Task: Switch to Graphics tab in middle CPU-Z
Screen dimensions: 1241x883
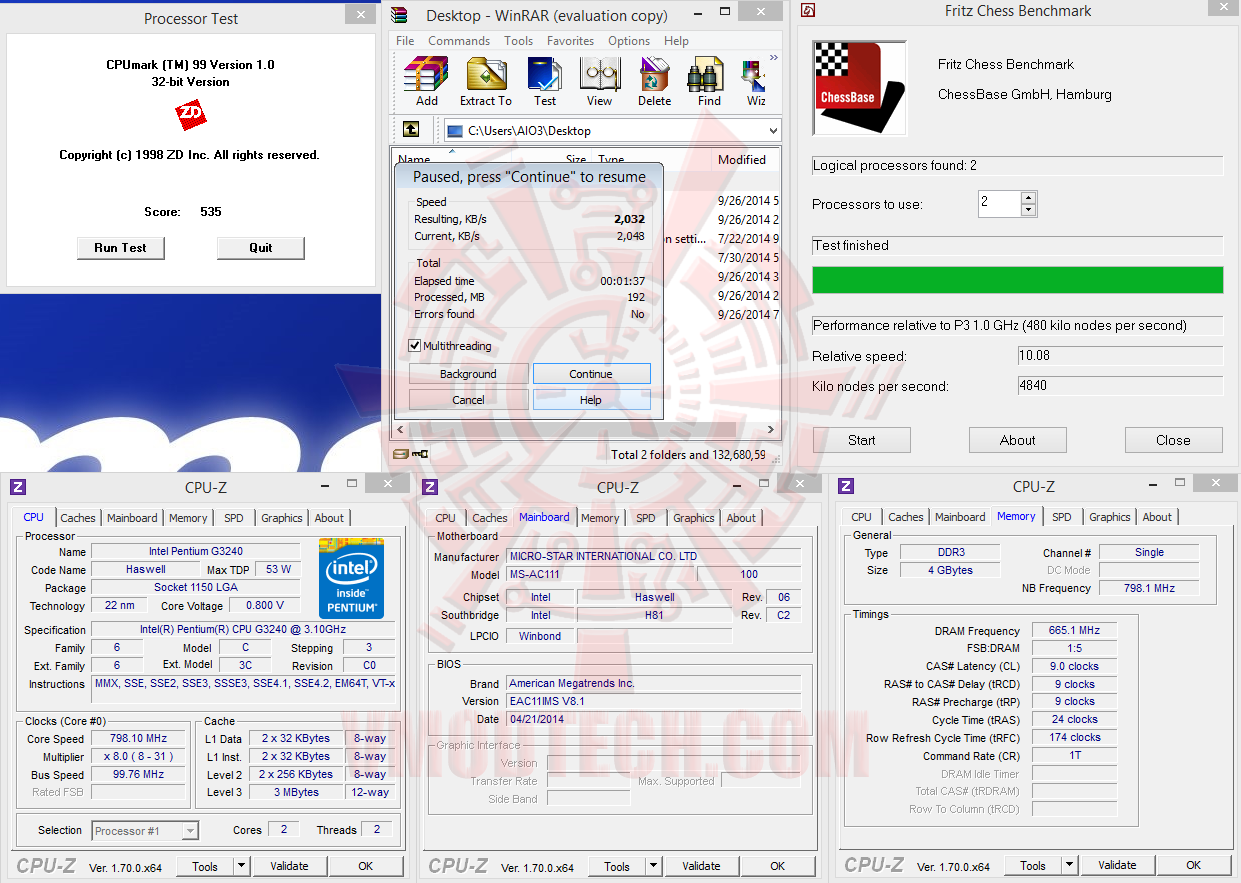Action: point(693,518)
